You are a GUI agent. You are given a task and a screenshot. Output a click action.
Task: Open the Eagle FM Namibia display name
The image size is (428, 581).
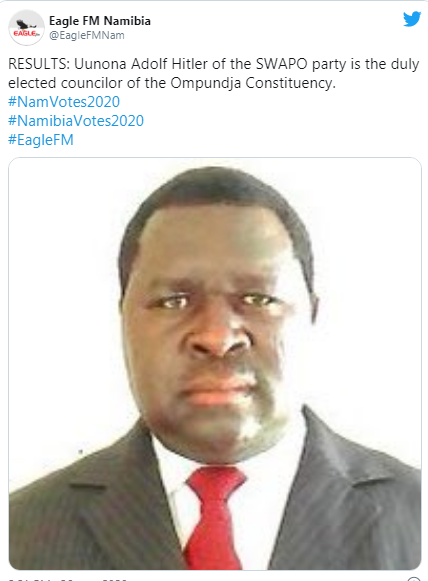pyautogui.click(x=100, y=21)
